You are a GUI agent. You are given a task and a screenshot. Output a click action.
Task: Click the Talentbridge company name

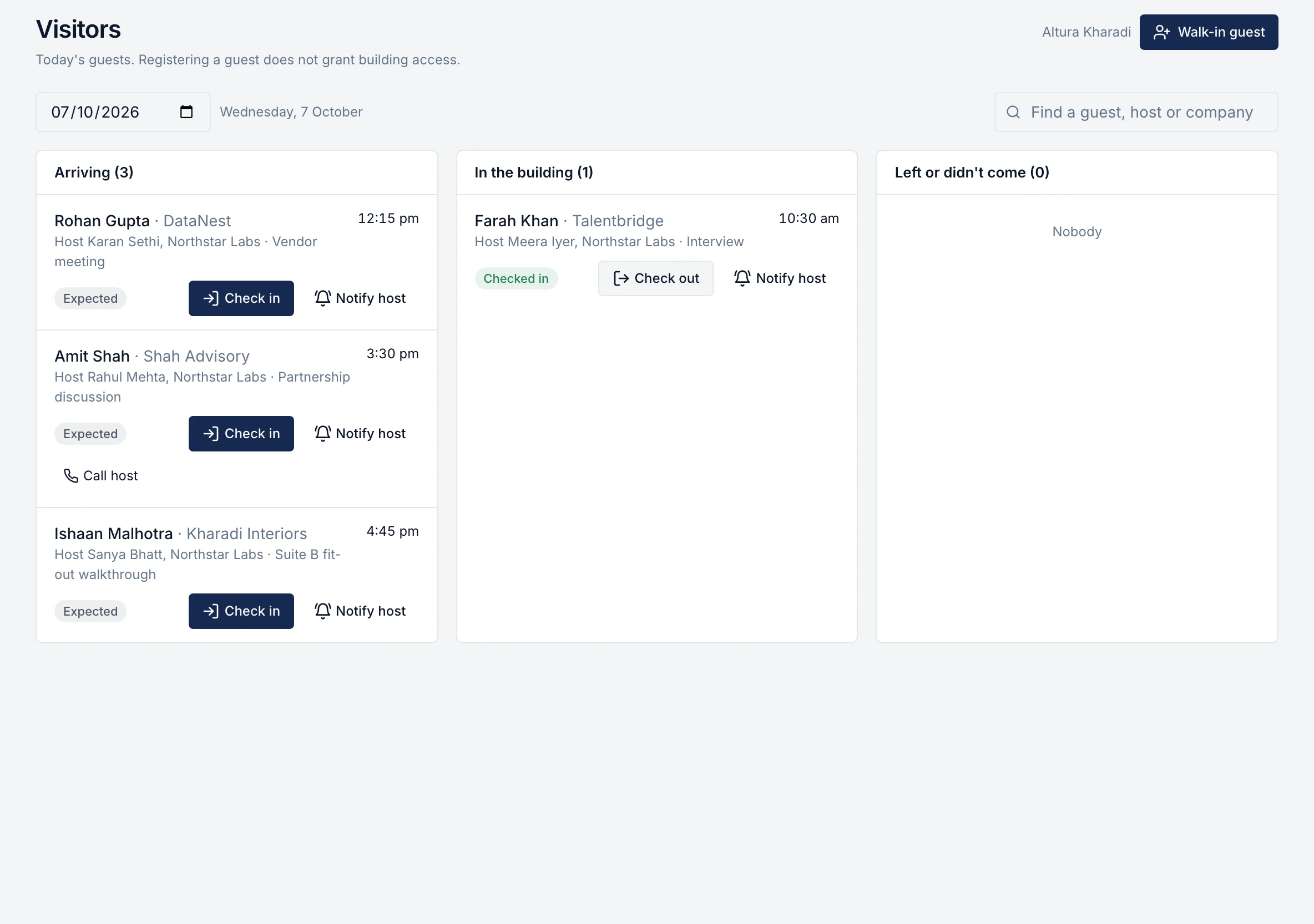[x=618, y=221]
